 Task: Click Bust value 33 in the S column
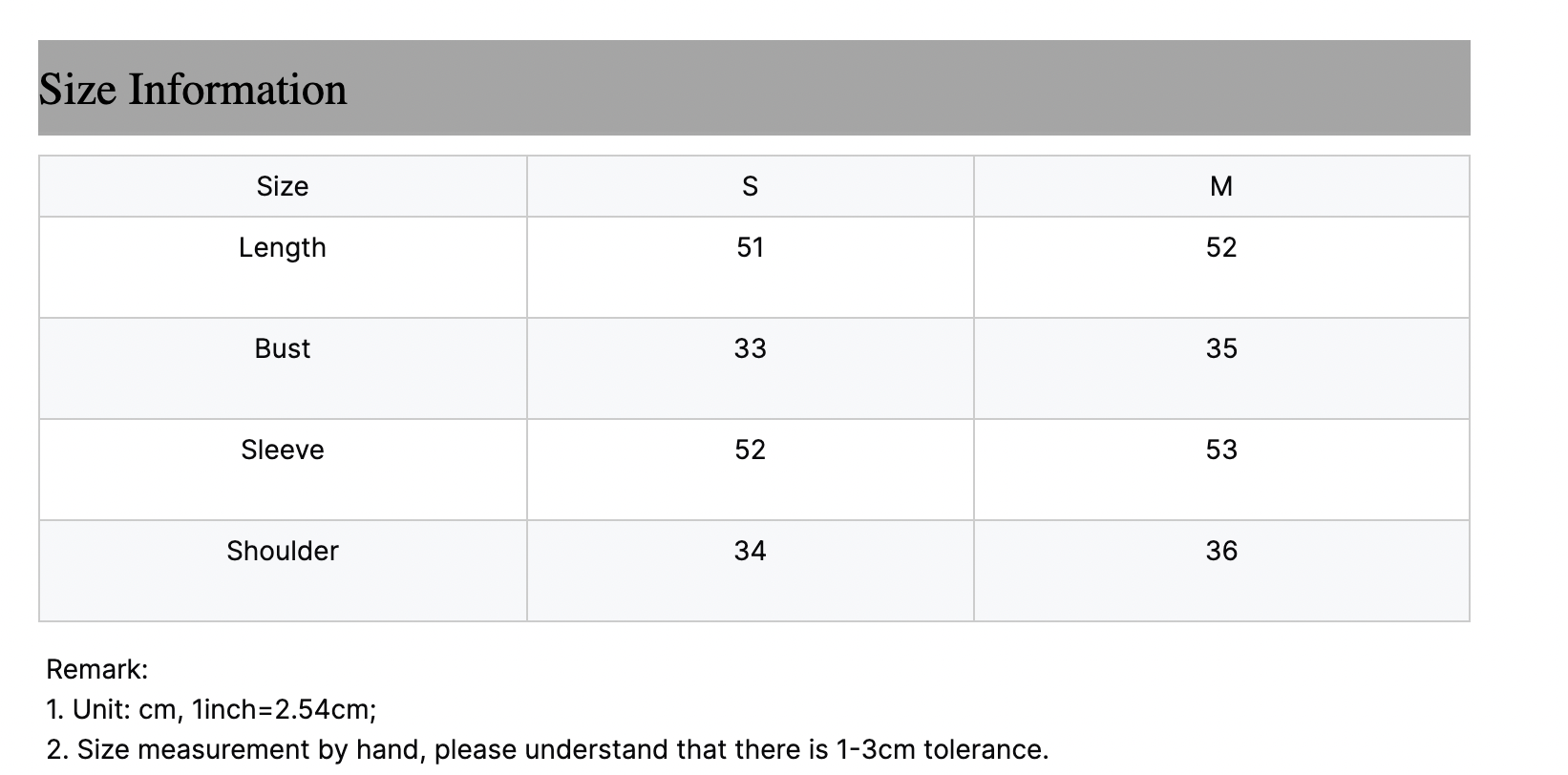[x=750, y=349]
